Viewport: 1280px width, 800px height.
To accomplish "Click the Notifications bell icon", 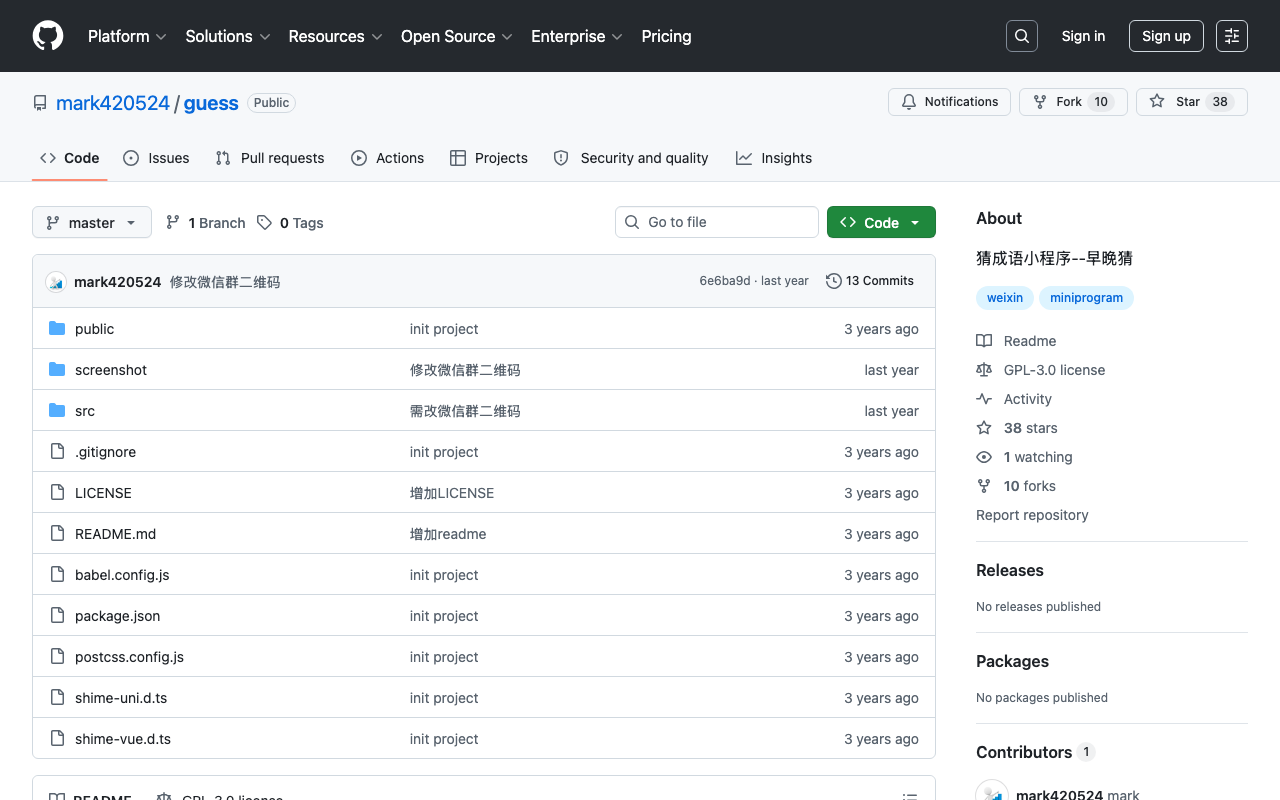I will click(909, 102).
